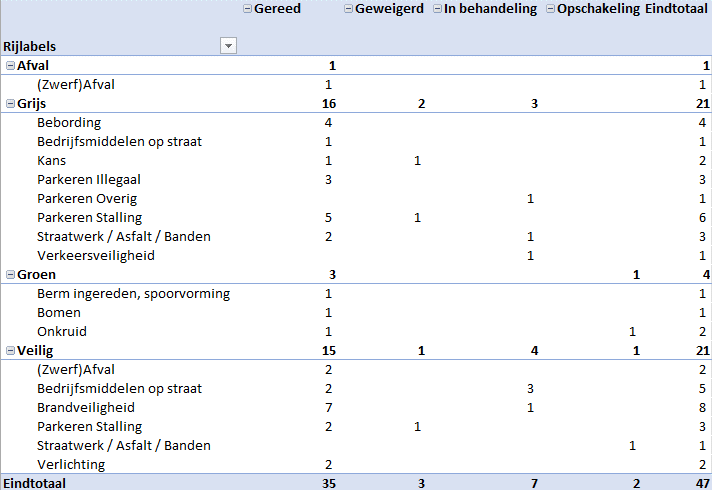Collapse the Geweigerd column group
This screenshot has width=712, height=490.
point(348,9)
